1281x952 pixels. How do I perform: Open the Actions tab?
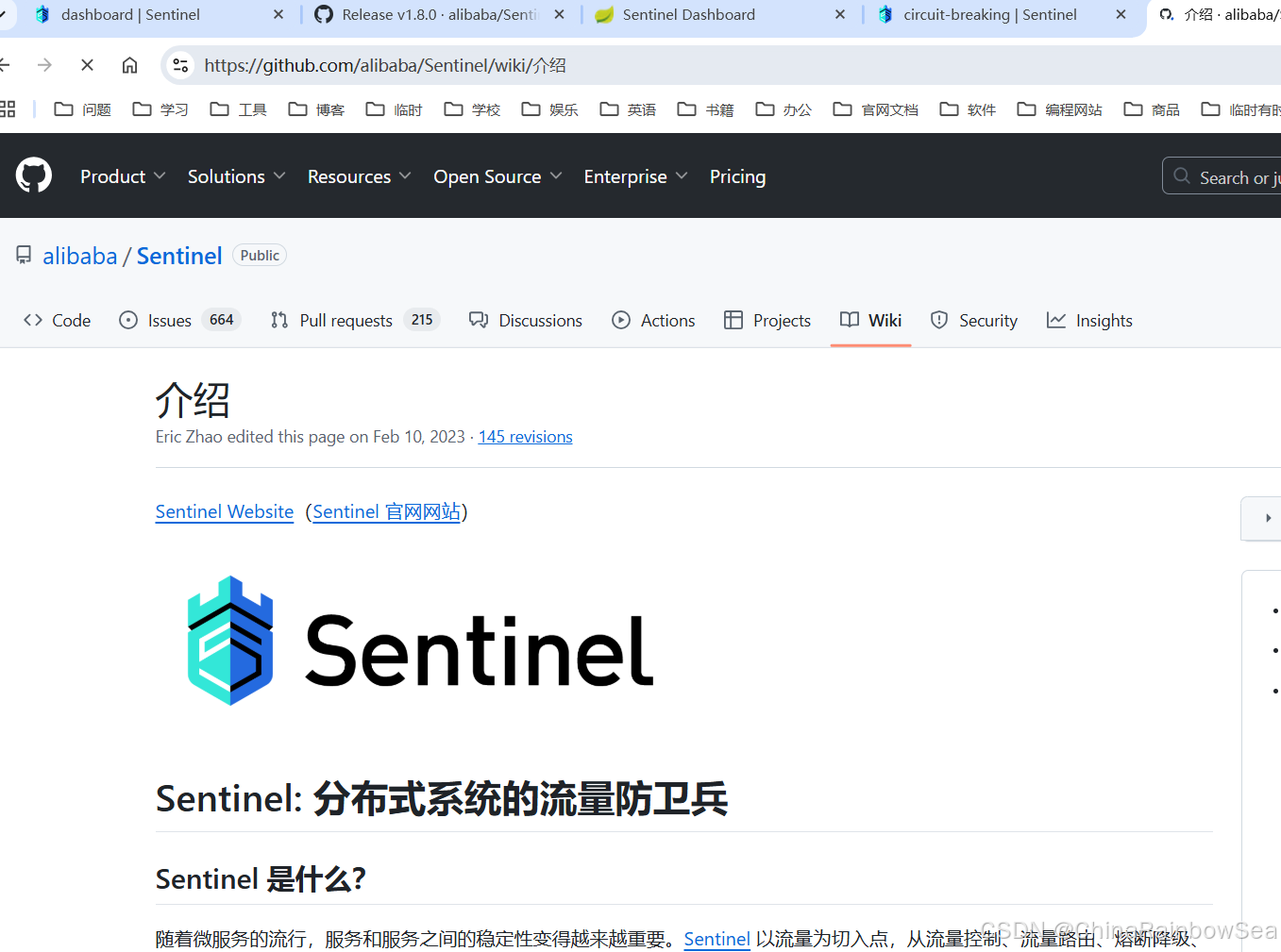(x=653, y=321)
